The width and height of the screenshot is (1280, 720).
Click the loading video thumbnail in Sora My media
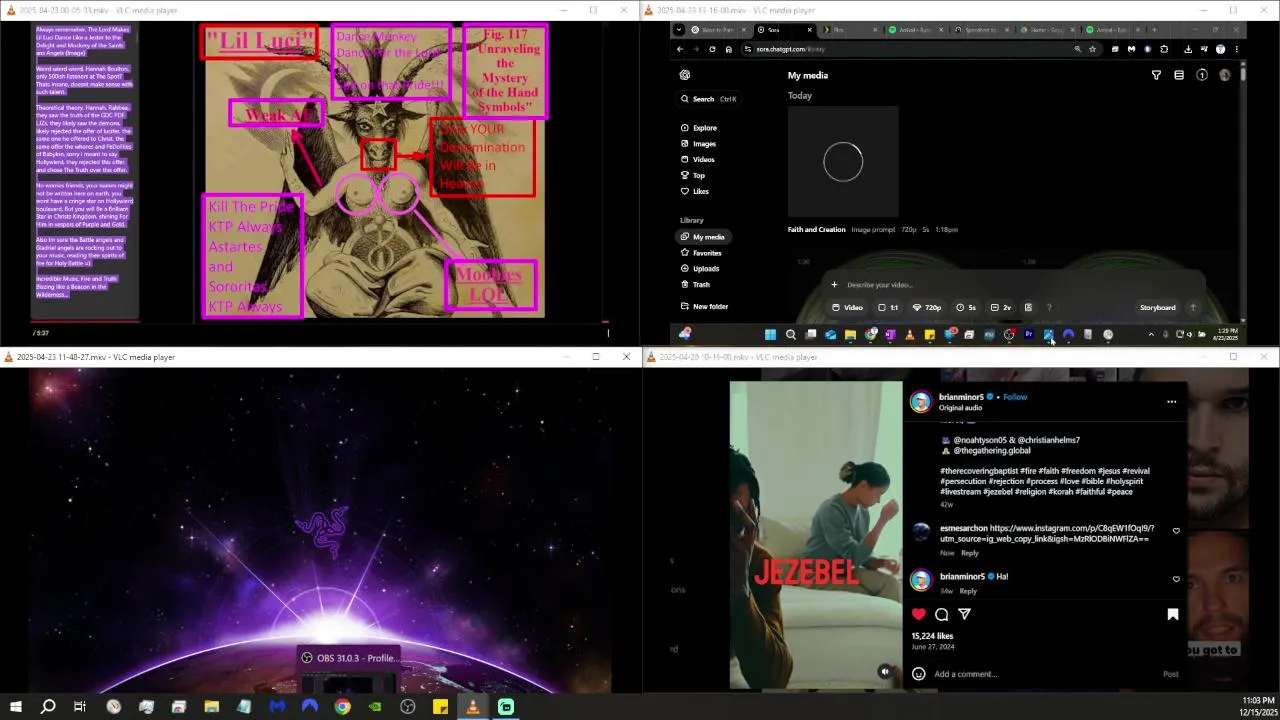(843, 162)
